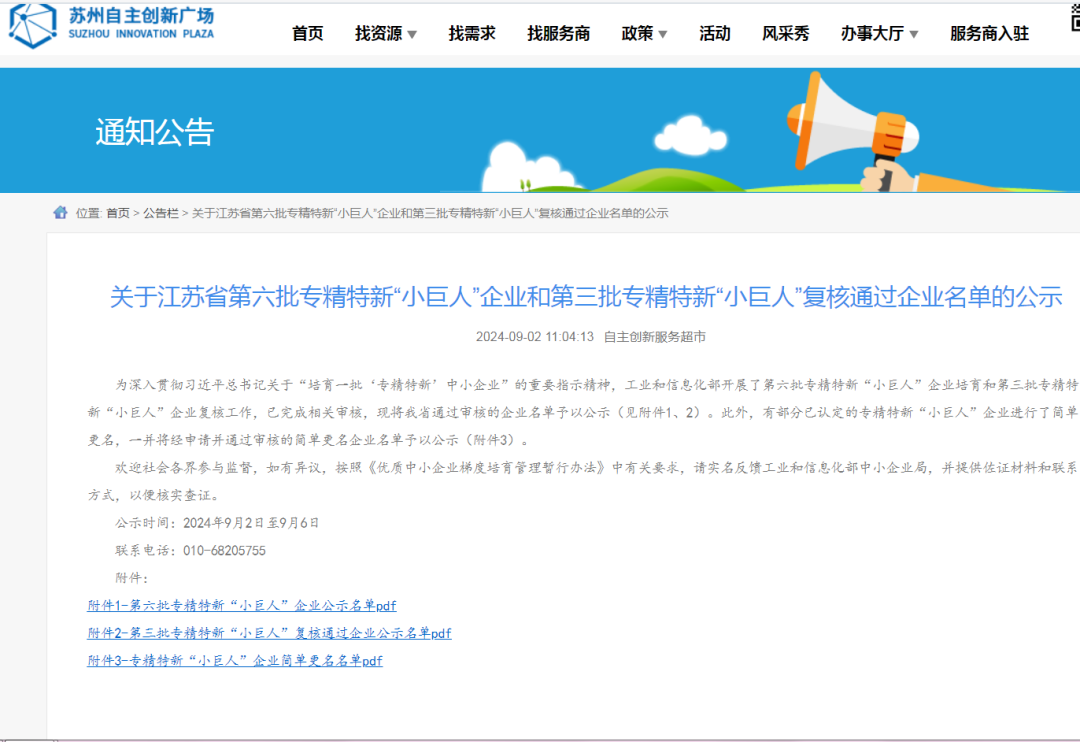Click the article title in the breadcrumb
The height and width of the screenshot is (742, 1080).
click(430, 213)
